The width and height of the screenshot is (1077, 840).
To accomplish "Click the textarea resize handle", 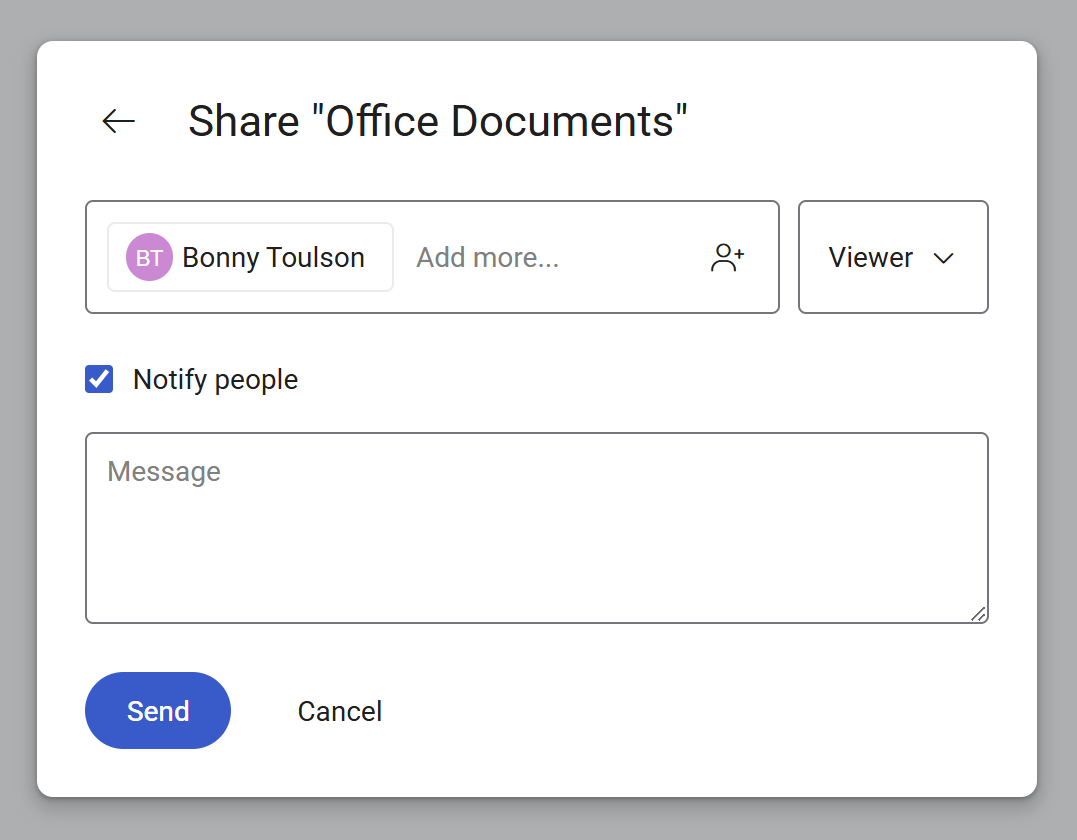I will tap(979, 615).
